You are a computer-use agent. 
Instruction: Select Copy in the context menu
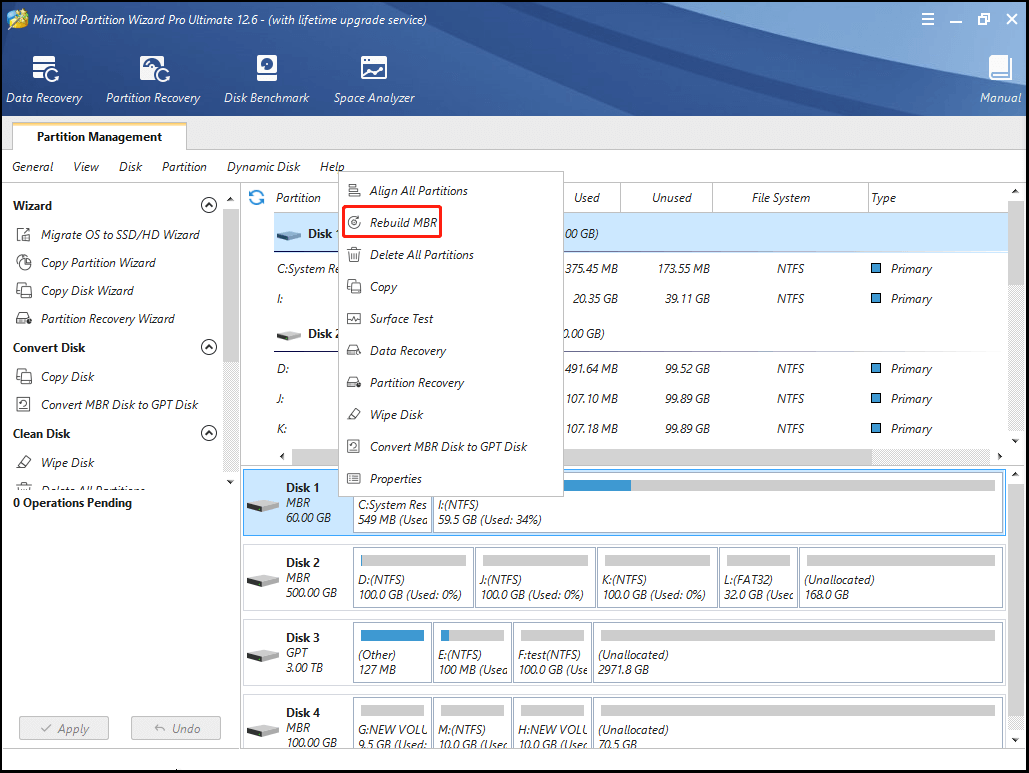tap(451, 287)
